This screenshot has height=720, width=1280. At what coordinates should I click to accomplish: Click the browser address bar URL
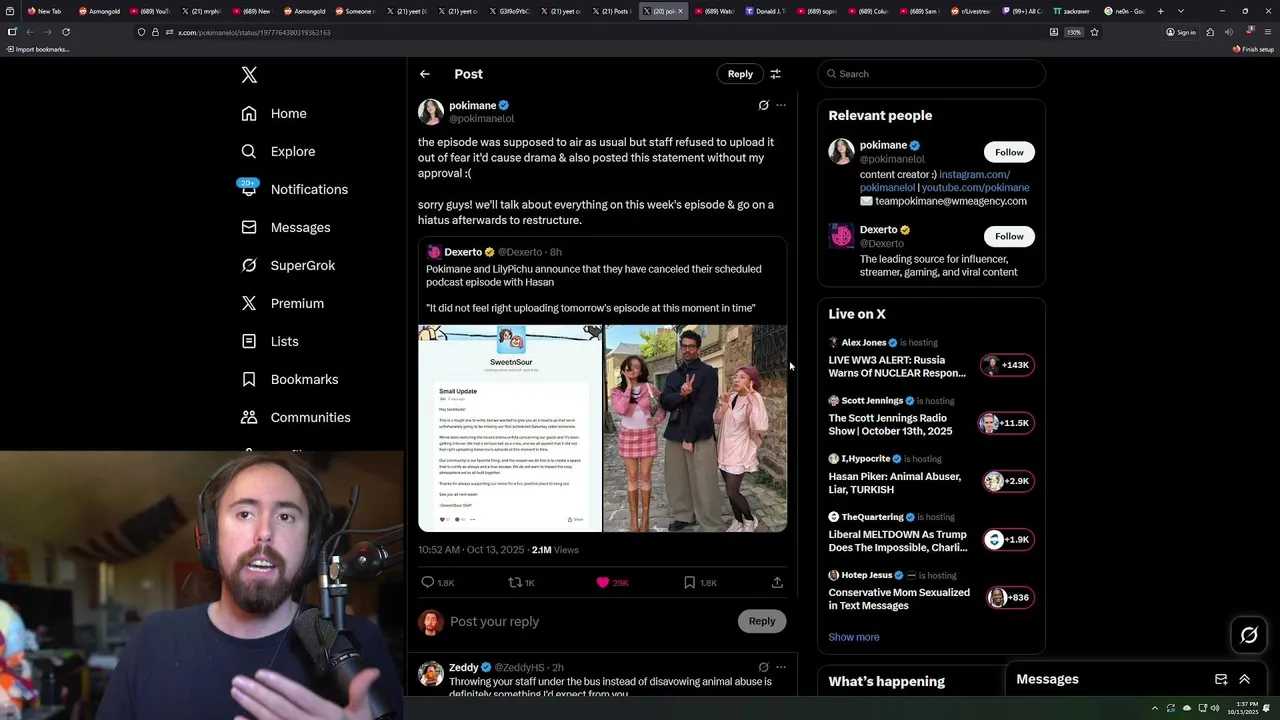(254, 32)
